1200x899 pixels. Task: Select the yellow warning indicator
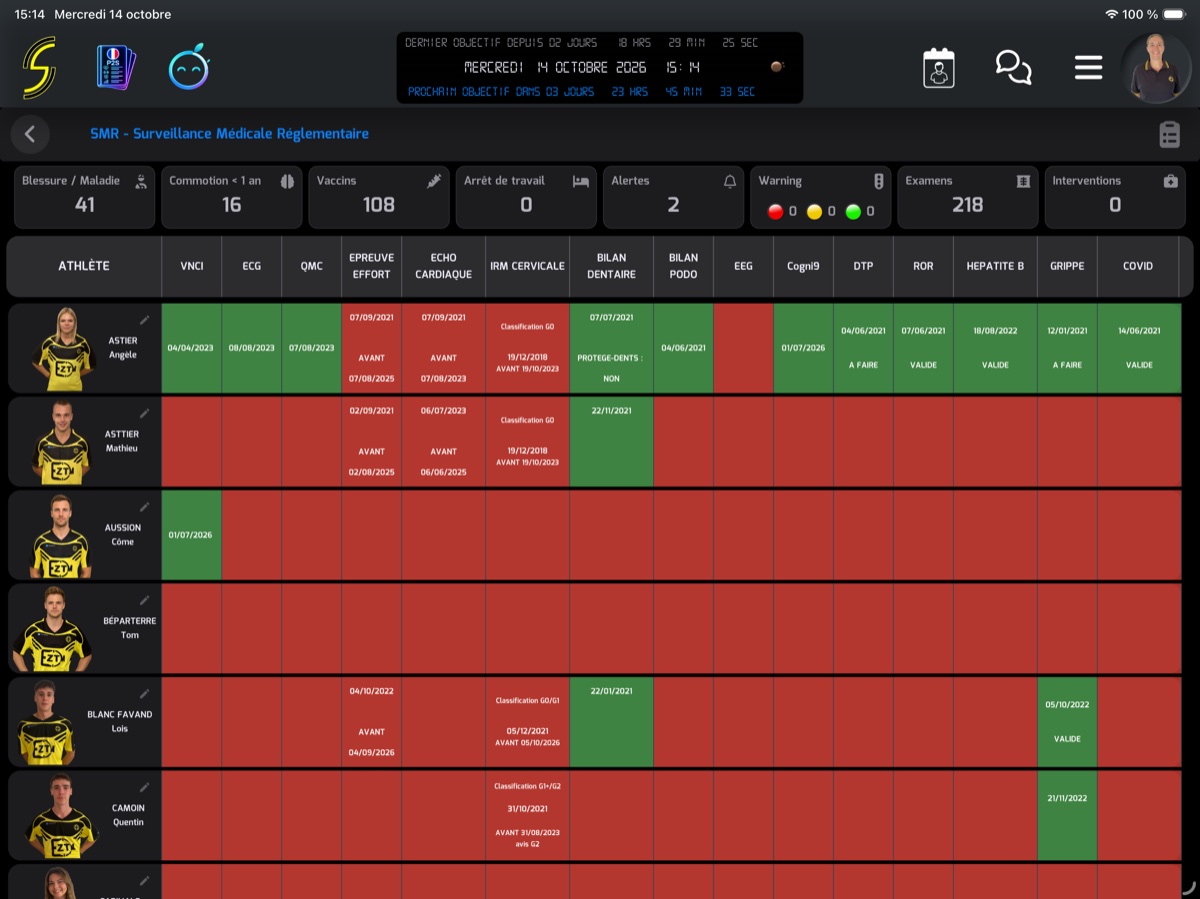point(815,211)
